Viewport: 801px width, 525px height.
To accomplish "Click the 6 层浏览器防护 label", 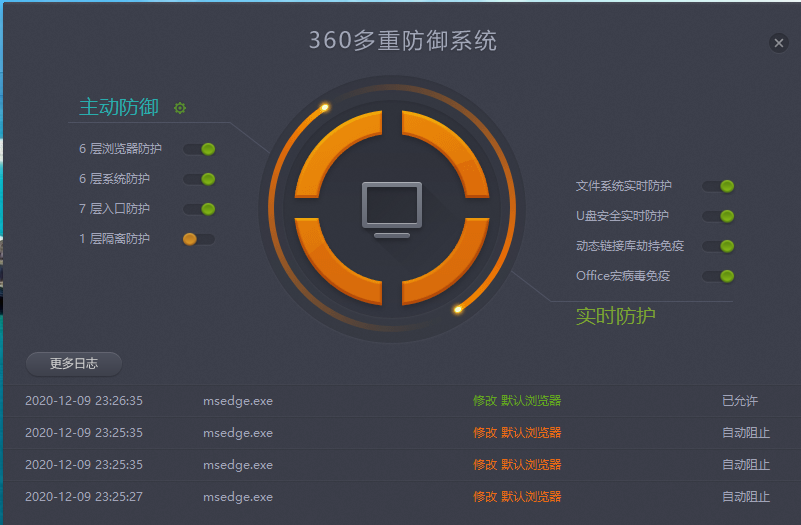I will [120, 149].
